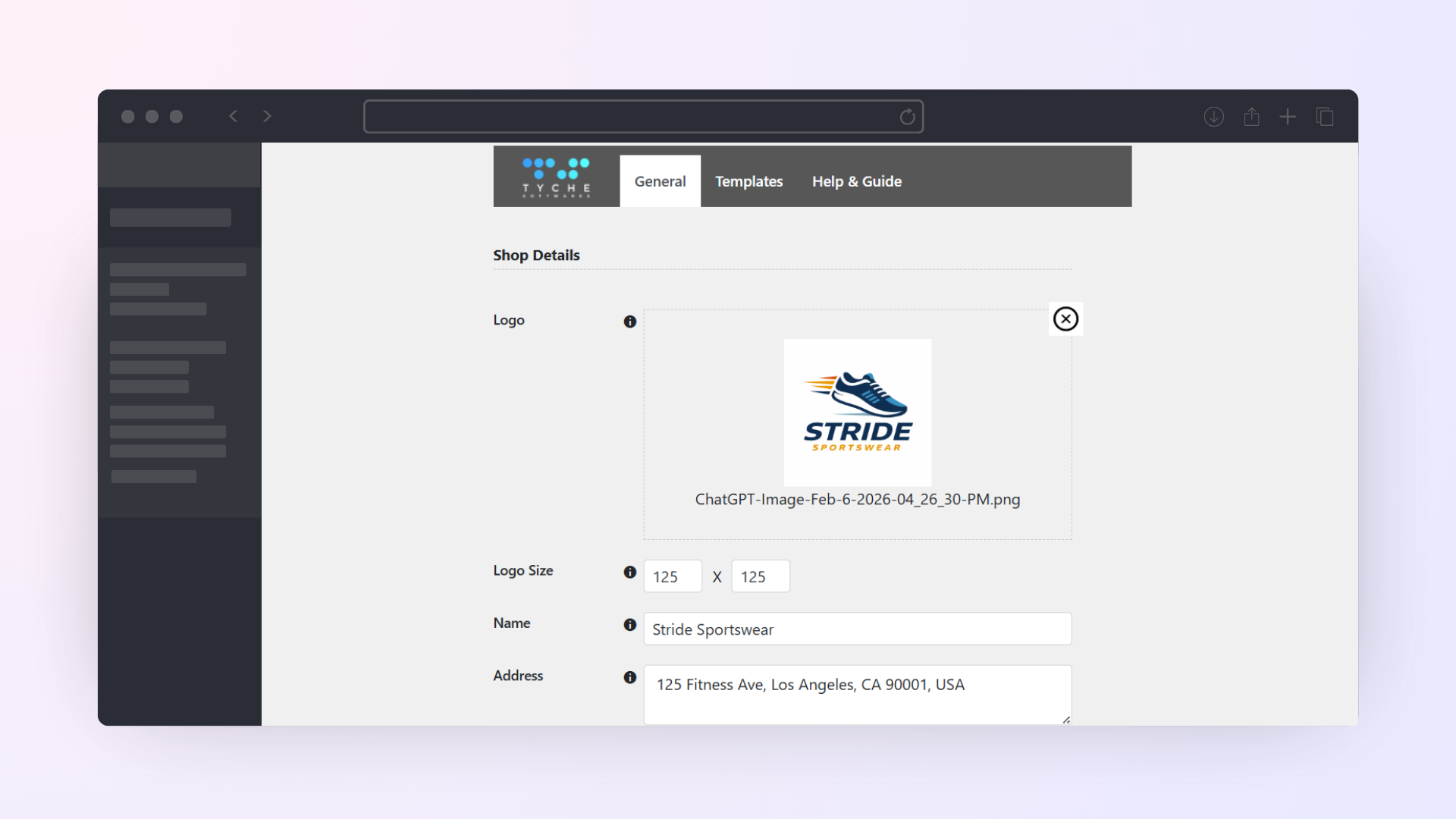Click the Tyche Softwares logo
The height and width of the screenshot is (819, 1456).
(556, 178)
